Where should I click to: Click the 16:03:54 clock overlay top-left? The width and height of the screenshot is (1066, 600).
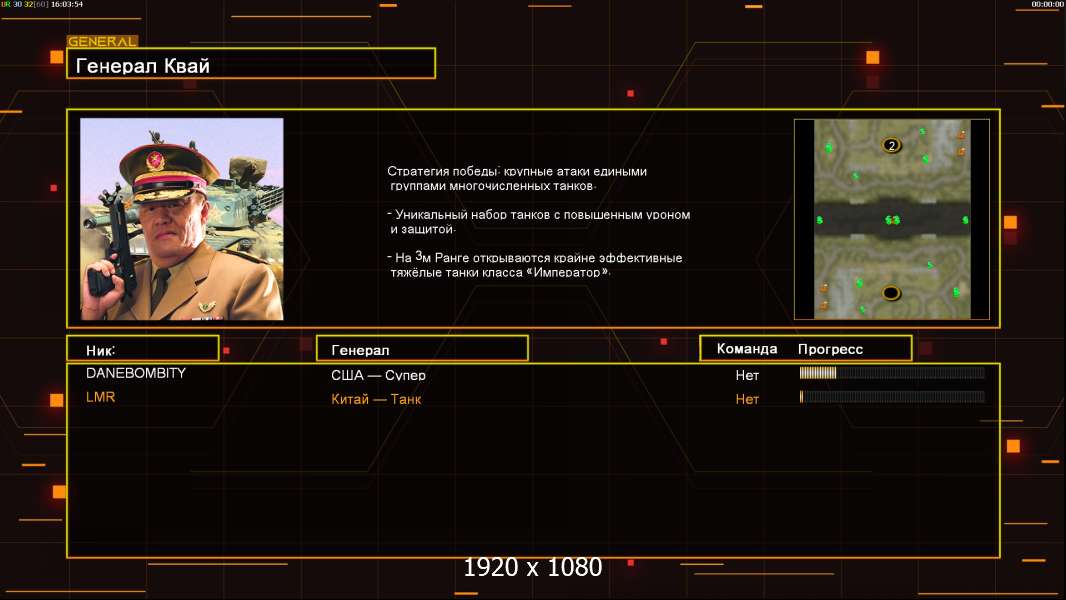[67, 4]
